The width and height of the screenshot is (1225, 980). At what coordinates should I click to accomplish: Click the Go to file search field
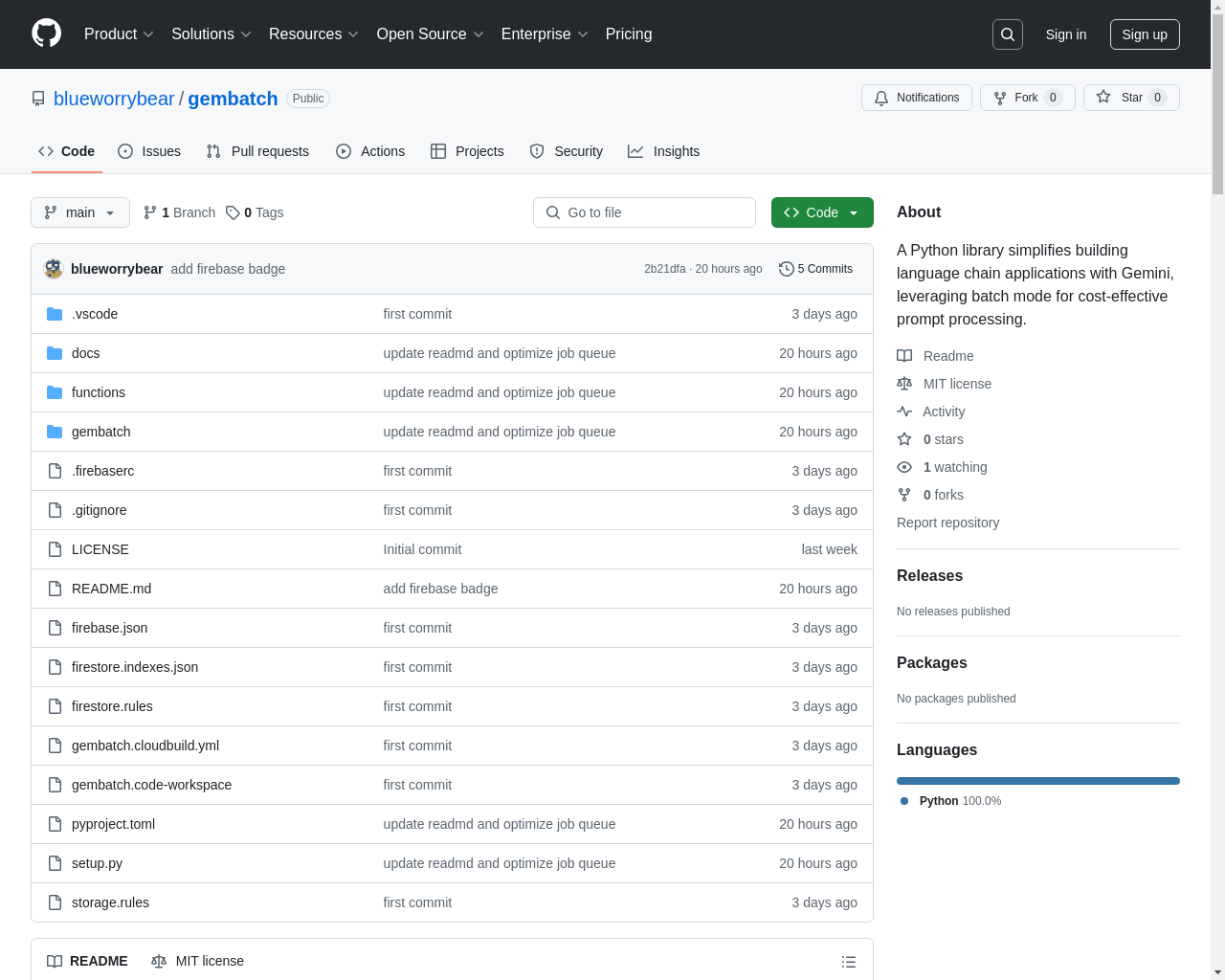644,212
